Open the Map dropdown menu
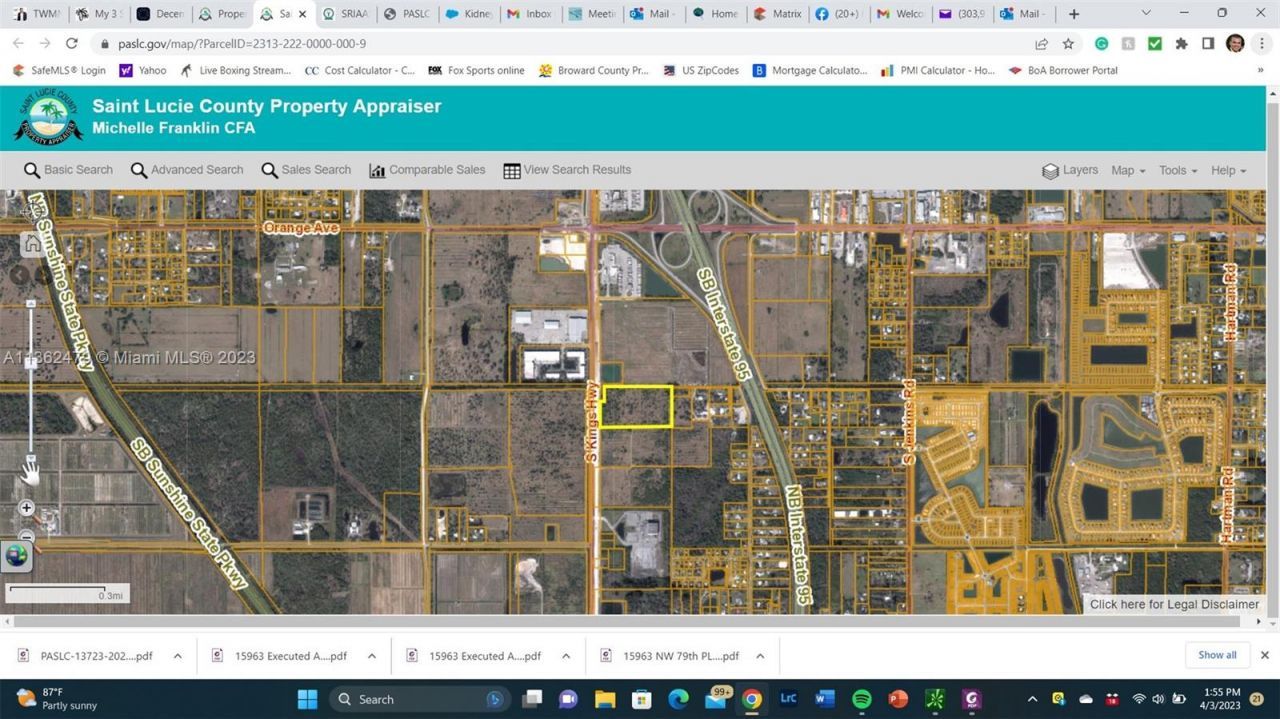 point(1126,170)
